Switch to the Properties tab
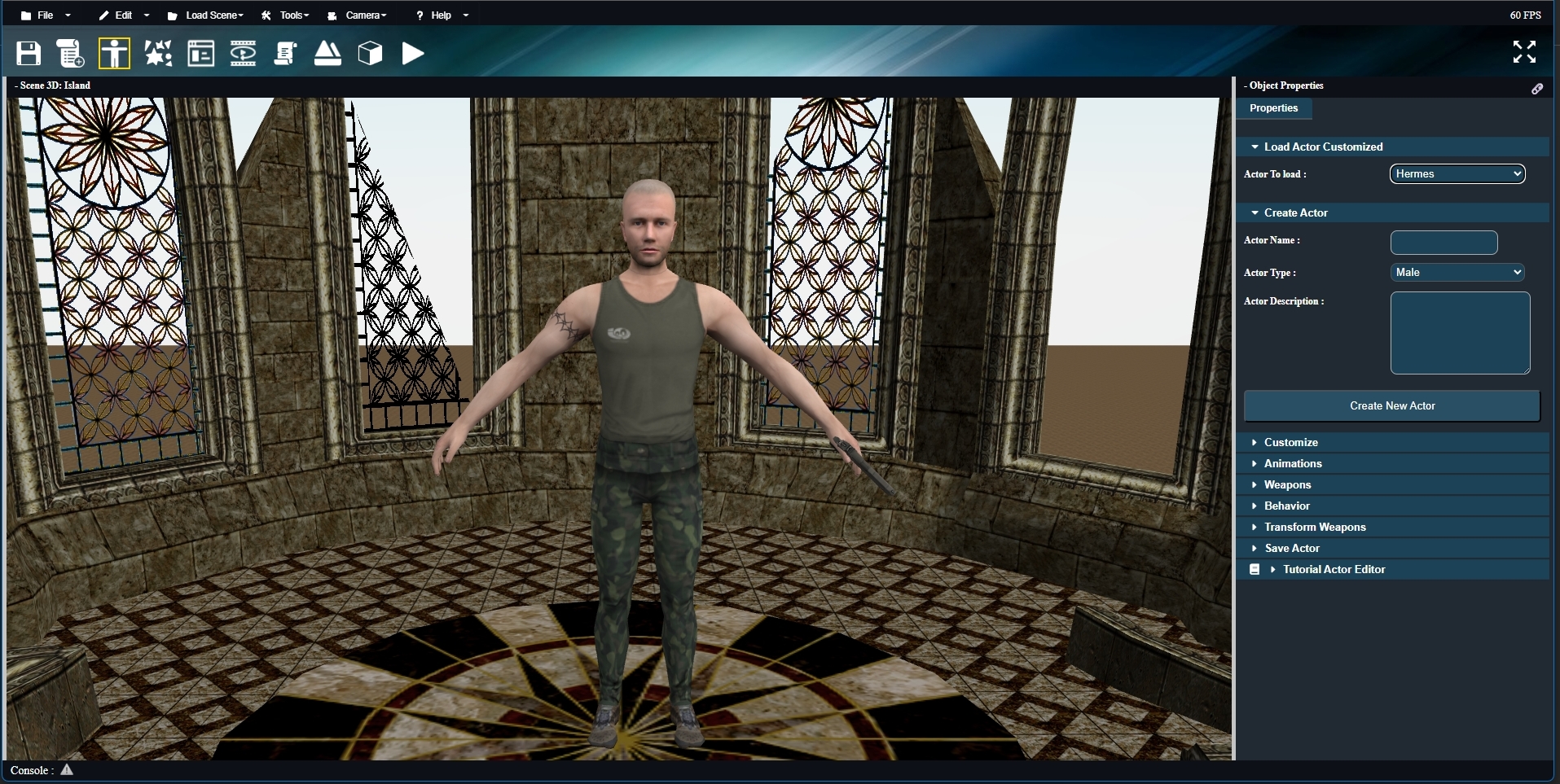The height and width of the screenshot is (784, 1560). coord(1273,108)
